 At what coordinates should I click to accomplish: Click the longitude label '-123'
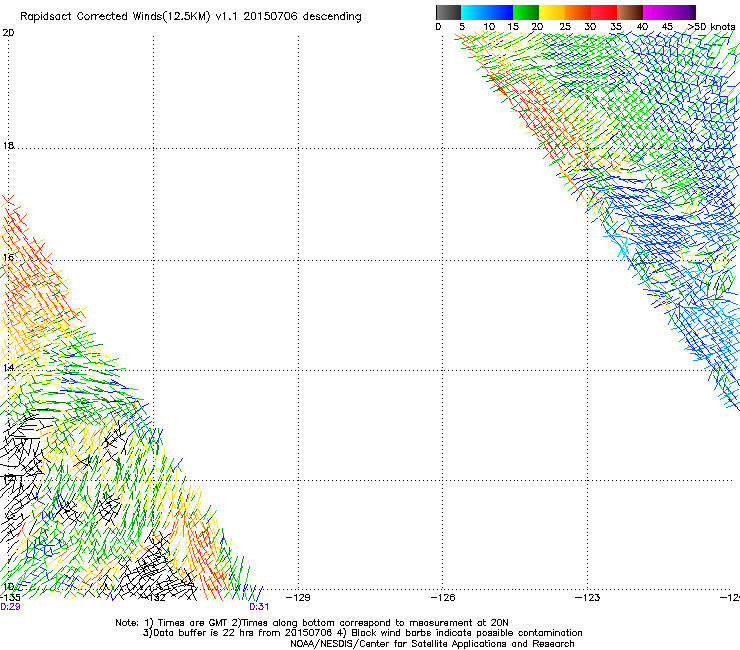click(x=588, y=598)
